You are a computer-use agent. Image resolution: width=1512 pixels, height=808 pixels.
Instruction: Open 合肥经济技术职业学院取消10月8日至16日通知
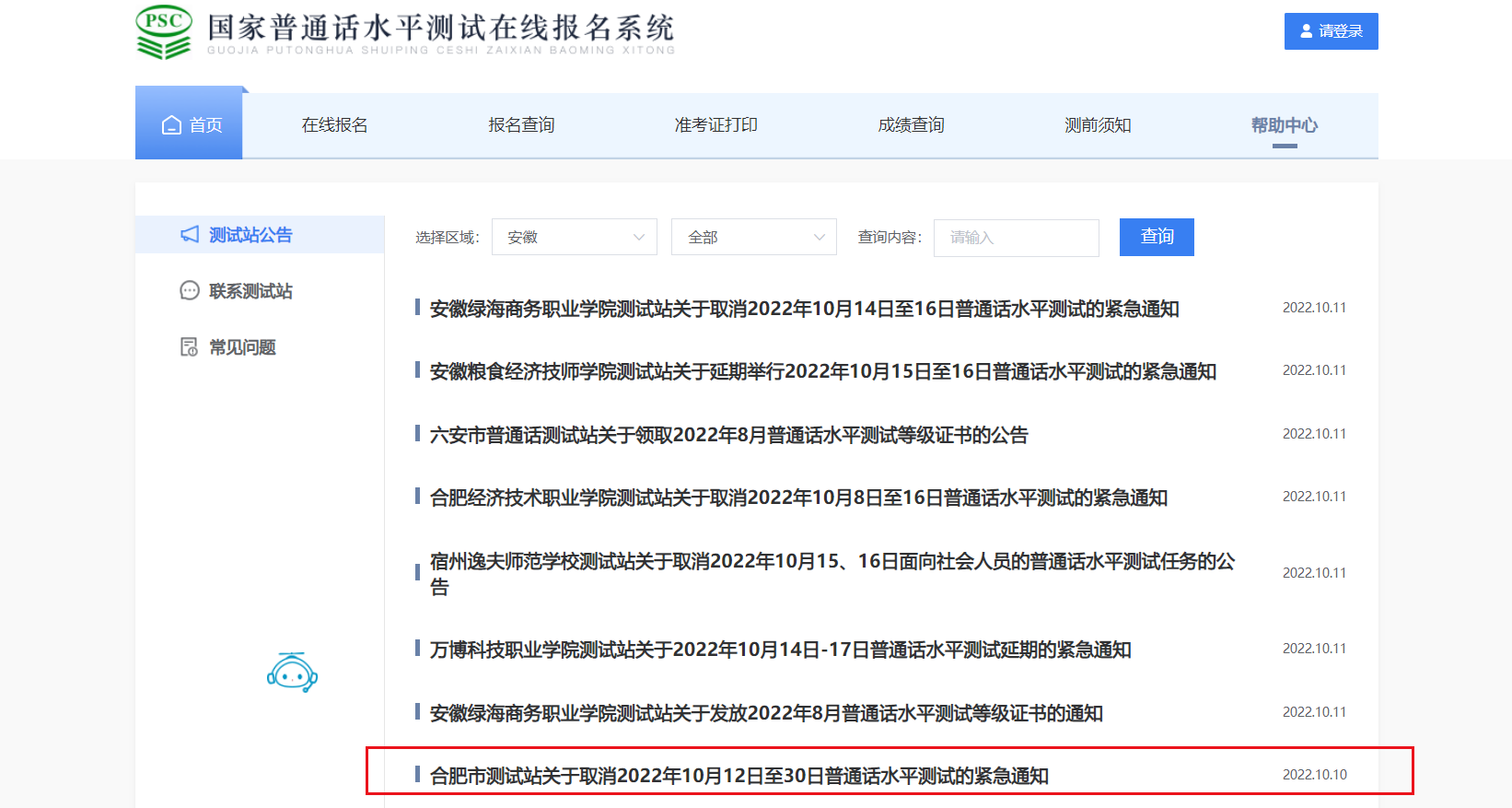coord(798,498)
